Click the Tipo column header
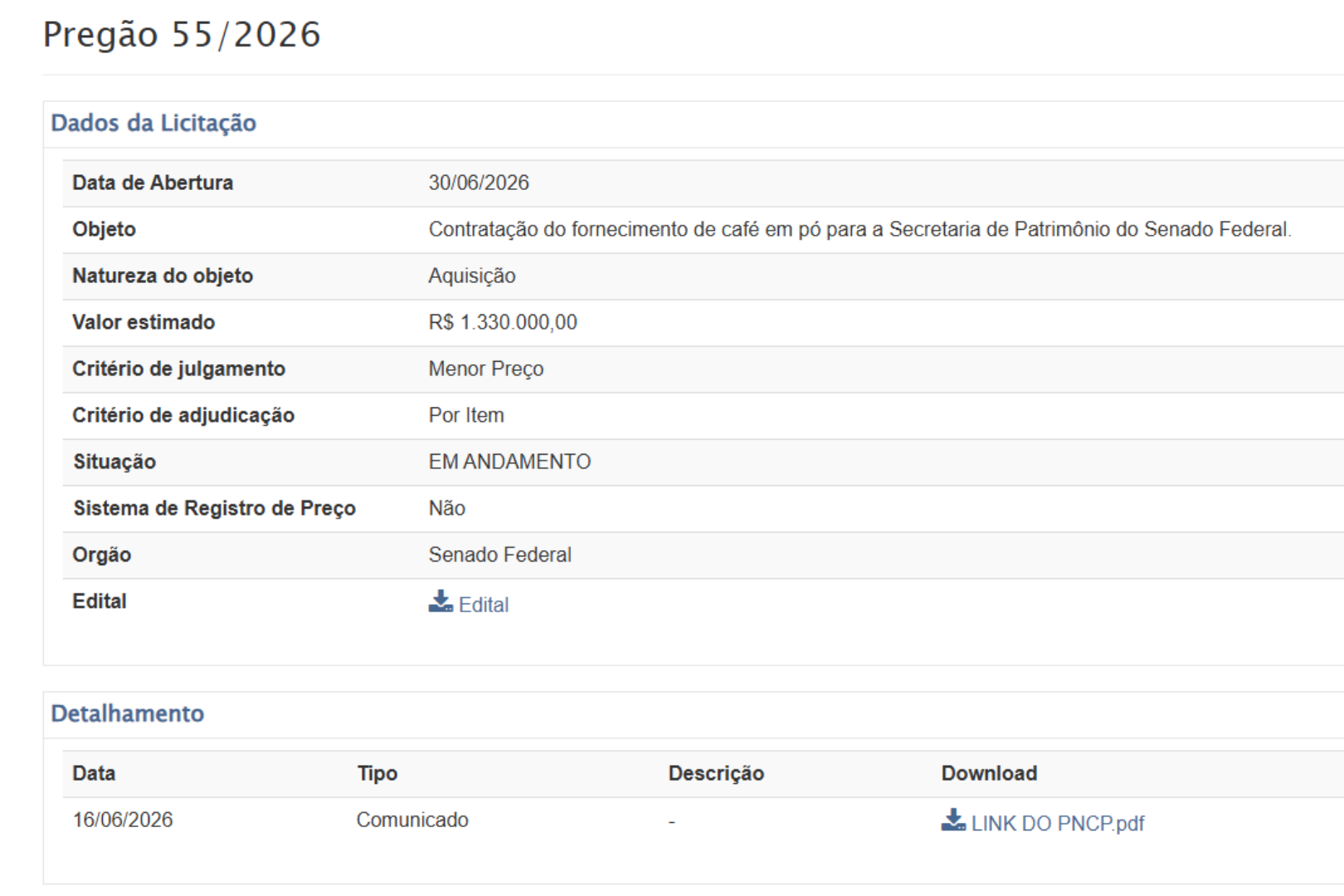Viewport: 1344px width, 896px height. (x=377, y=773)
